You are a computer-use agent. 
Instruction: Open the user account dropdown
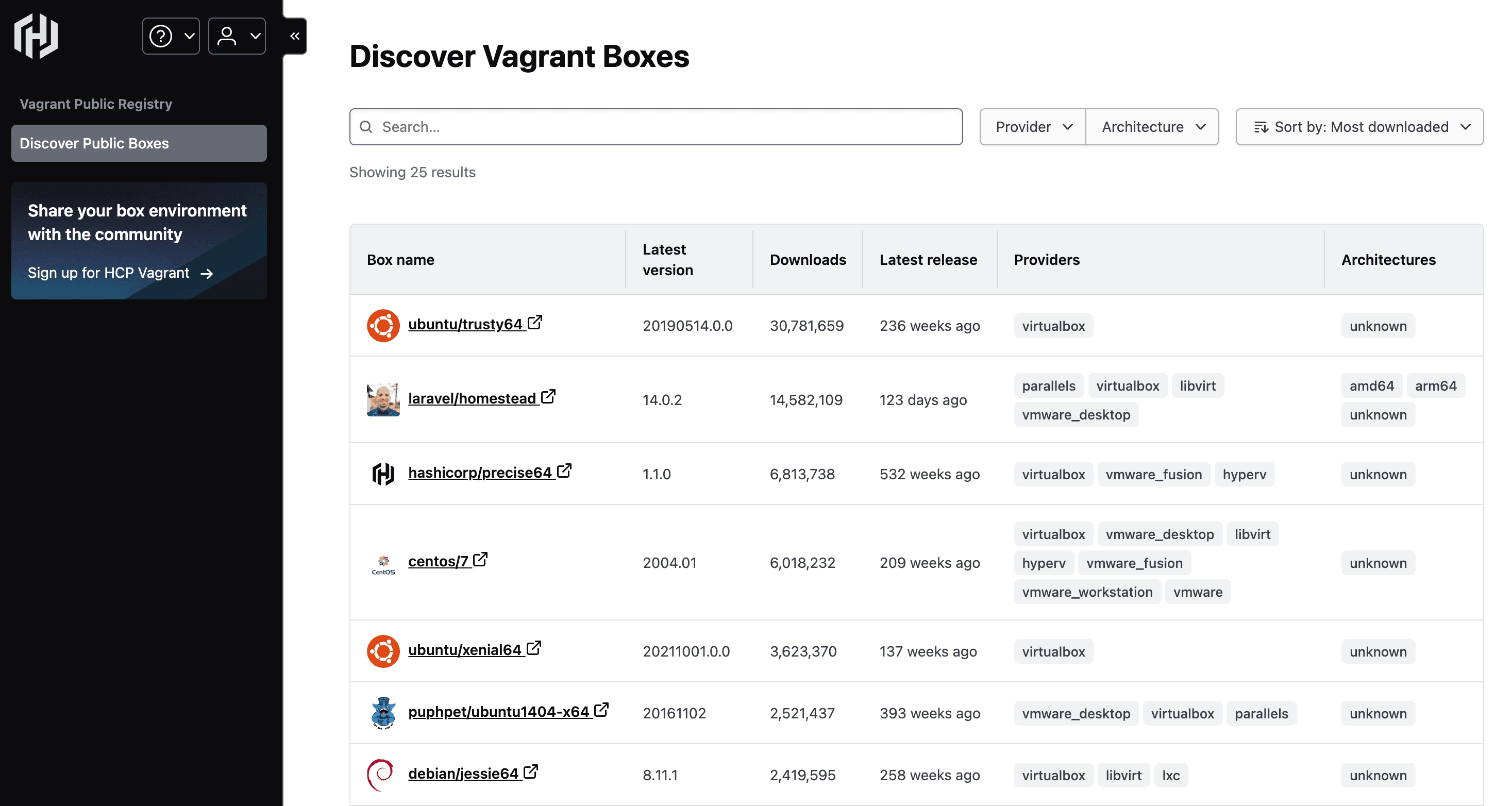pyautogui.click(x=237, y=37)
